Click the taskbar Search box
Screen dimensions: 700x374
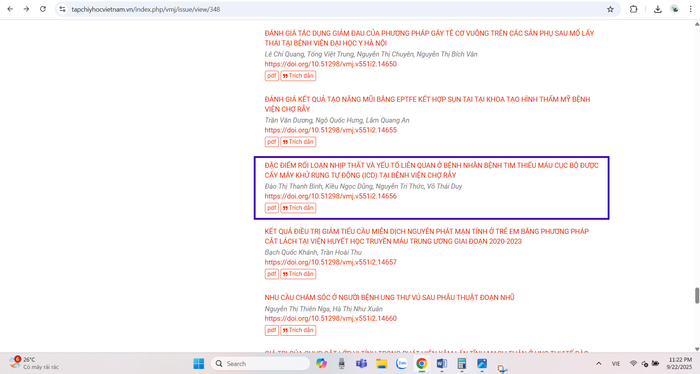coord(260,364)
